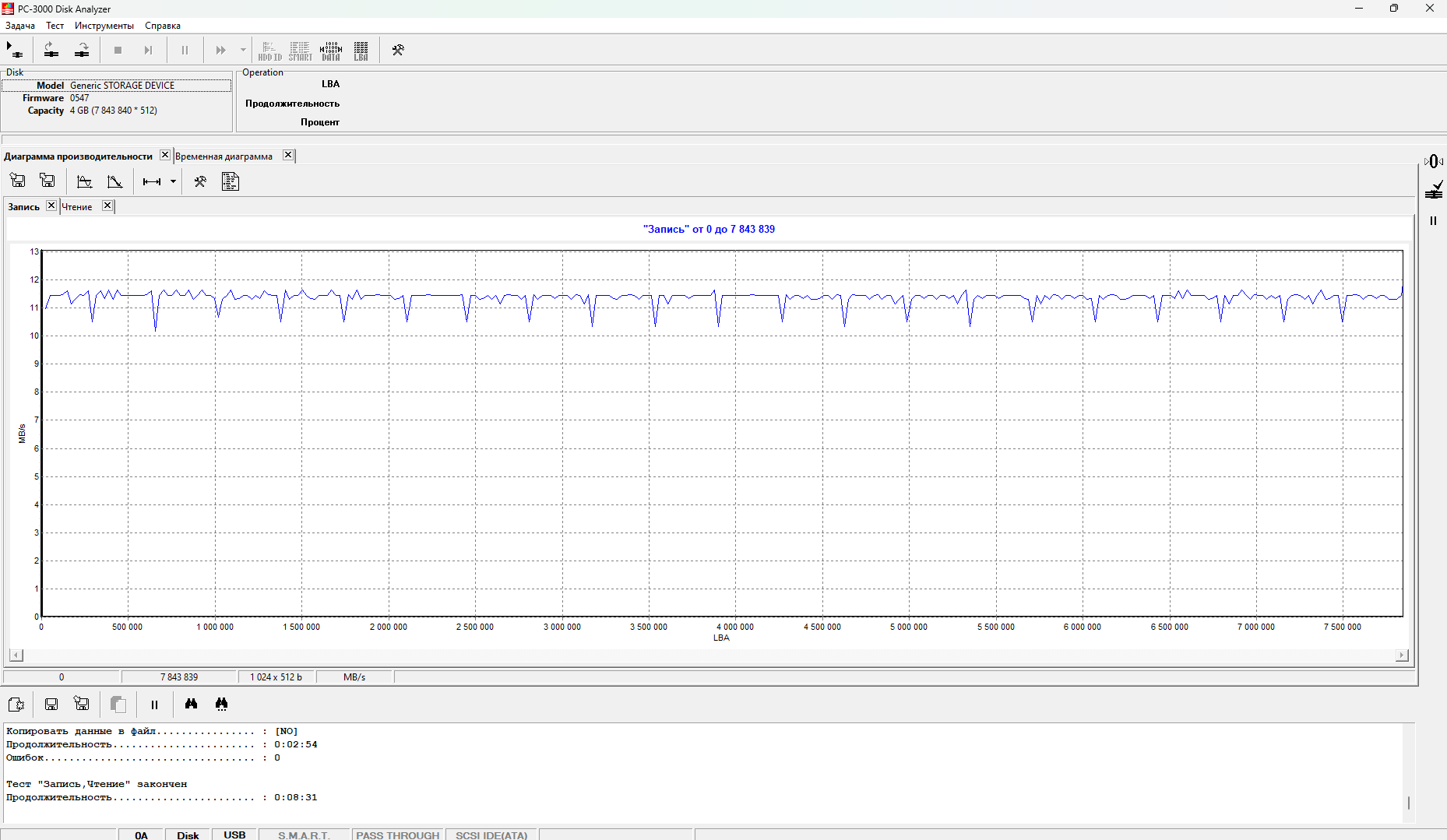Click the zero counter icon on right sidebar
The width and height of the screenshot is (1447, 840).
click(1434, 161)
